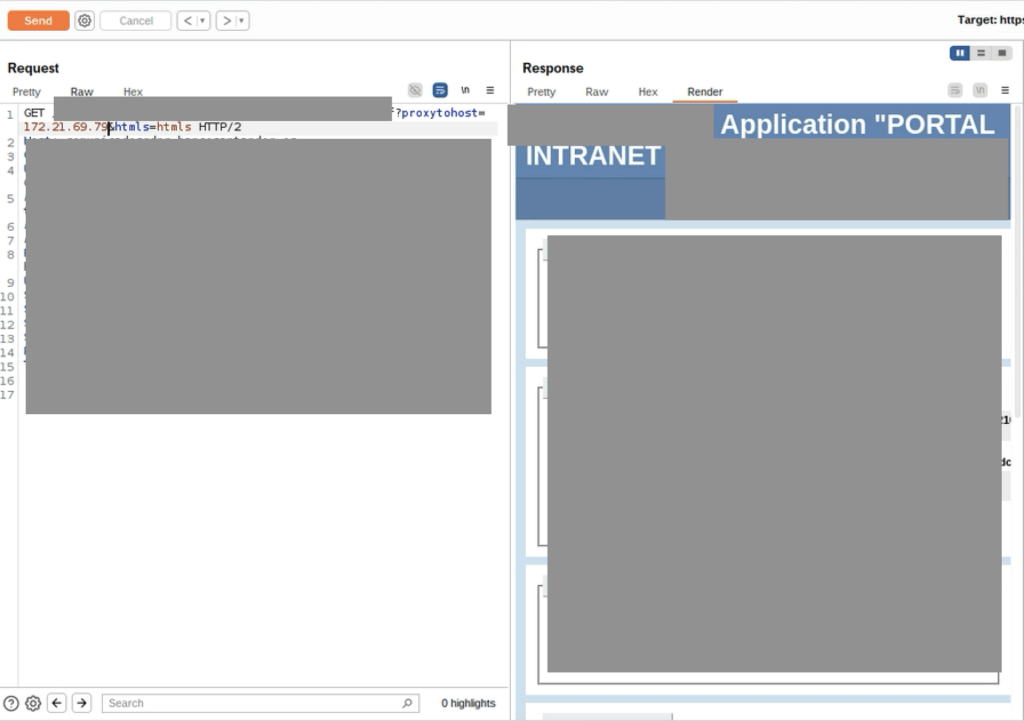Viewport: 1024px width, 721px height.
Task: Click the Send request button
Action: [38, 21]
